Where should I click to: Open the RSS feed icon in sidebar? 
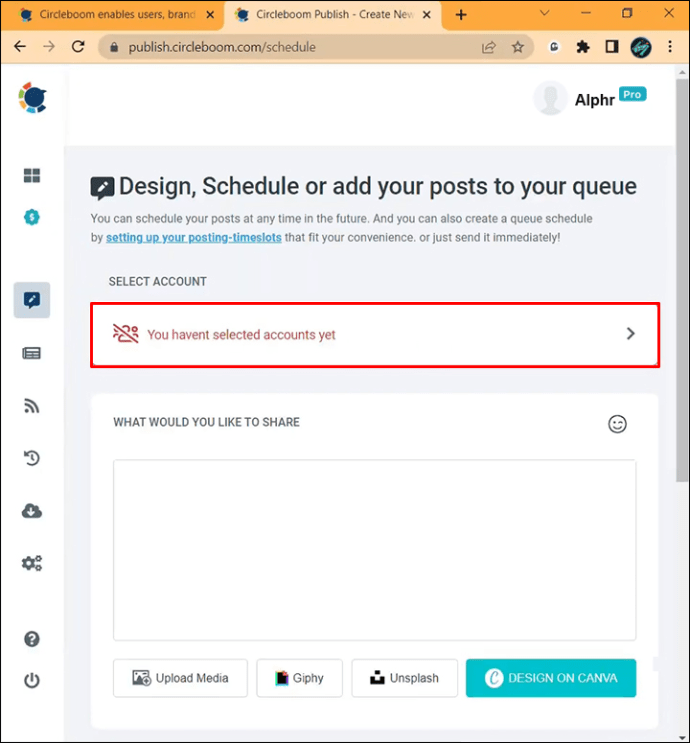tap(32, 405)
